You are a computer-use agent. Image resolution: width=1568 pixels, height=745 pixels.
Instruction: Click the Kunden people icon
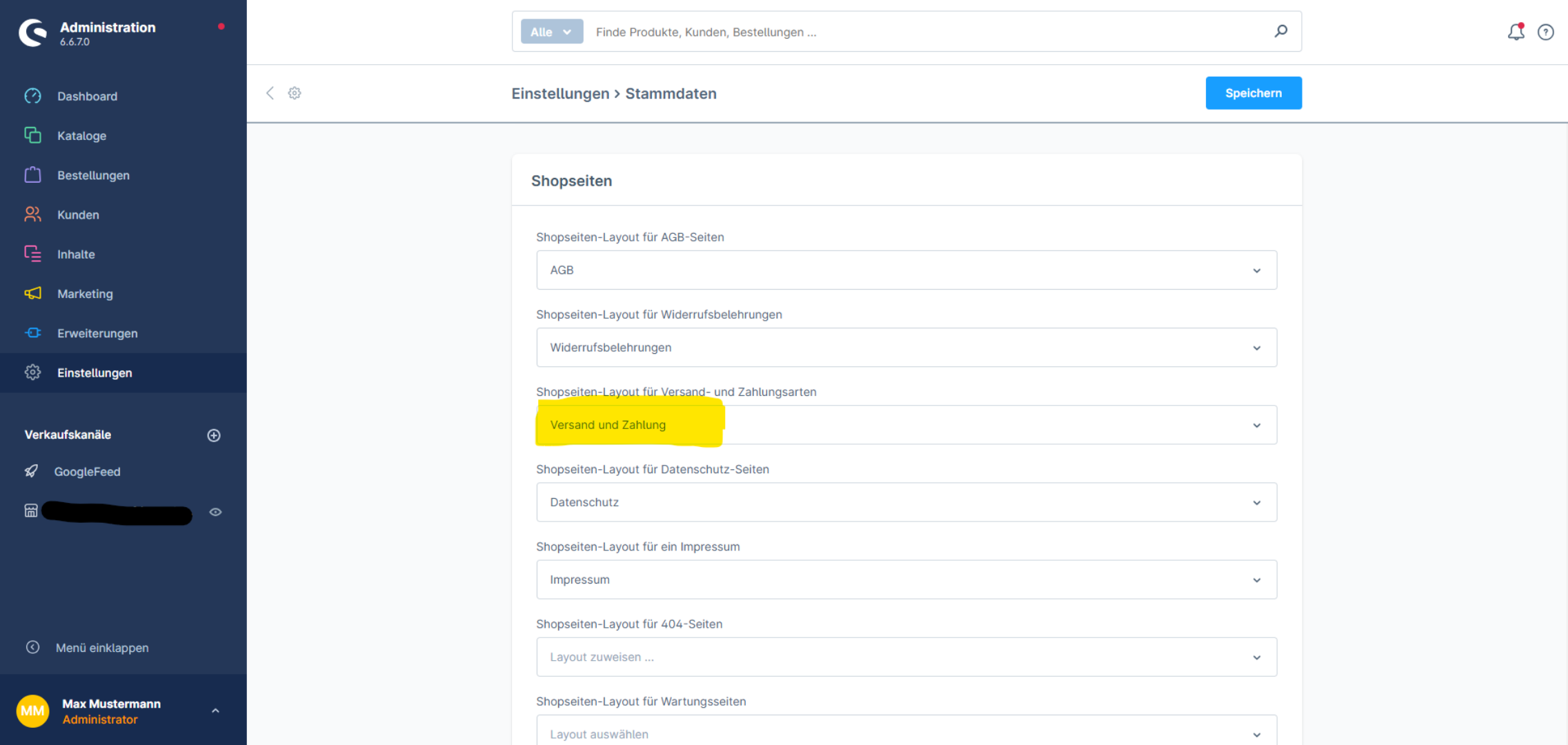32,215
